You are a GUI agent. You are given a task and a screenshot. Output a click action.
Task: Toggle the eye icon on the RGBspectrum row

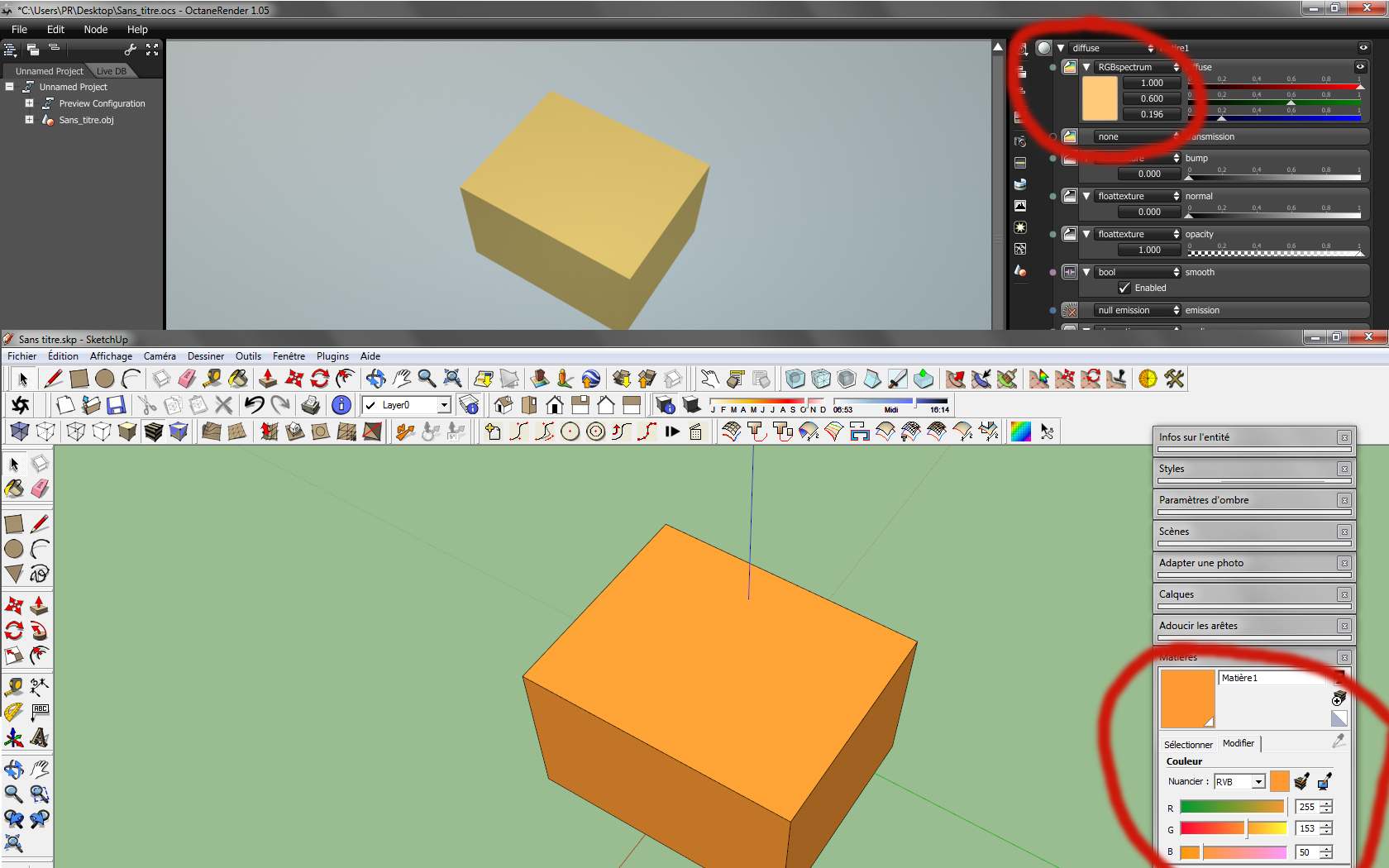[1360, 67]
